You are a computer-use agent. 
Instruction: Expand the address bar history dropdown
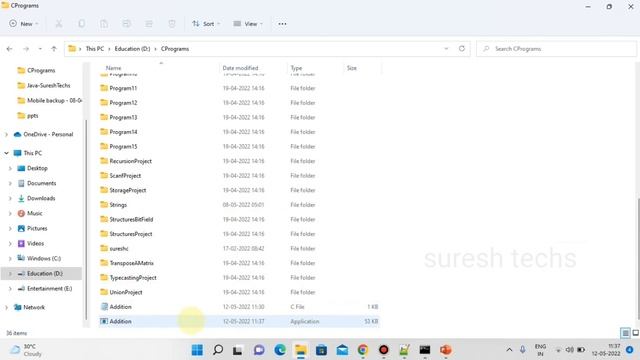coord(446,49)
